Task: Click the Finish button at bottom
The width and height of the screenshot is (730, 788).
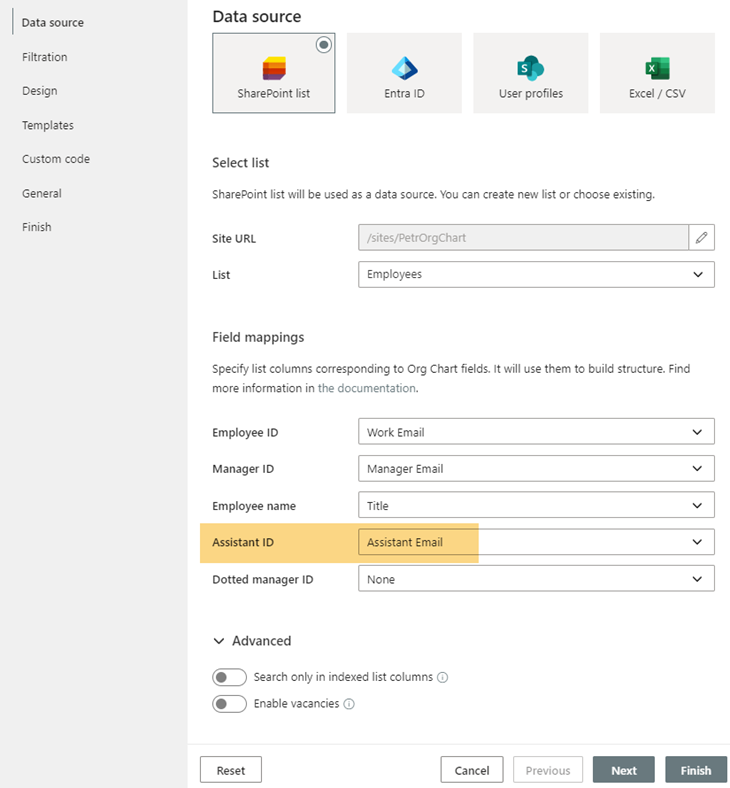Action: pyautogui.click(x=696, y=770)
